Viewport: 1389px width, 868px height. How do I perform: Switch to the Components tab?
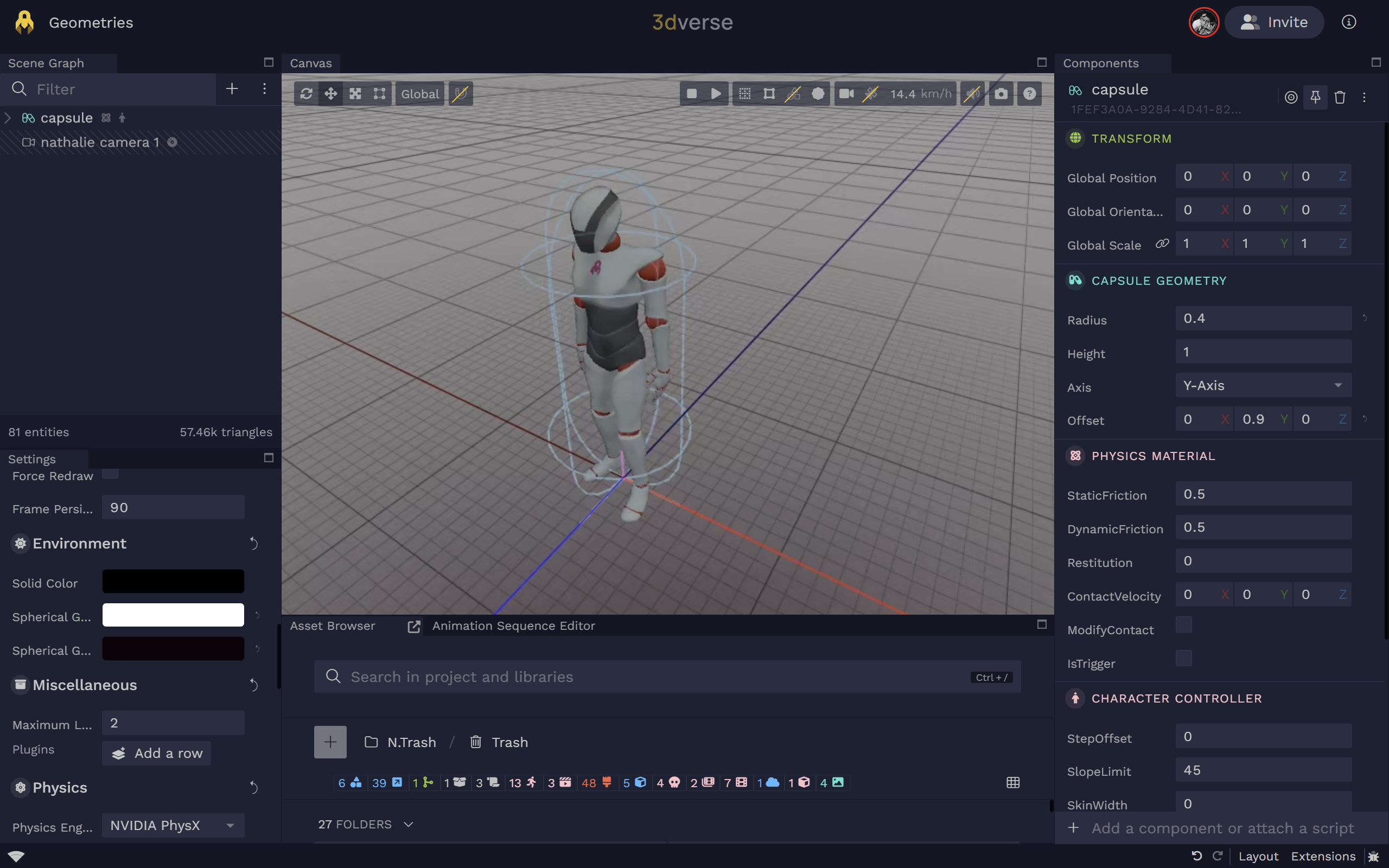pyautogui.click(x=1100, y=63)
